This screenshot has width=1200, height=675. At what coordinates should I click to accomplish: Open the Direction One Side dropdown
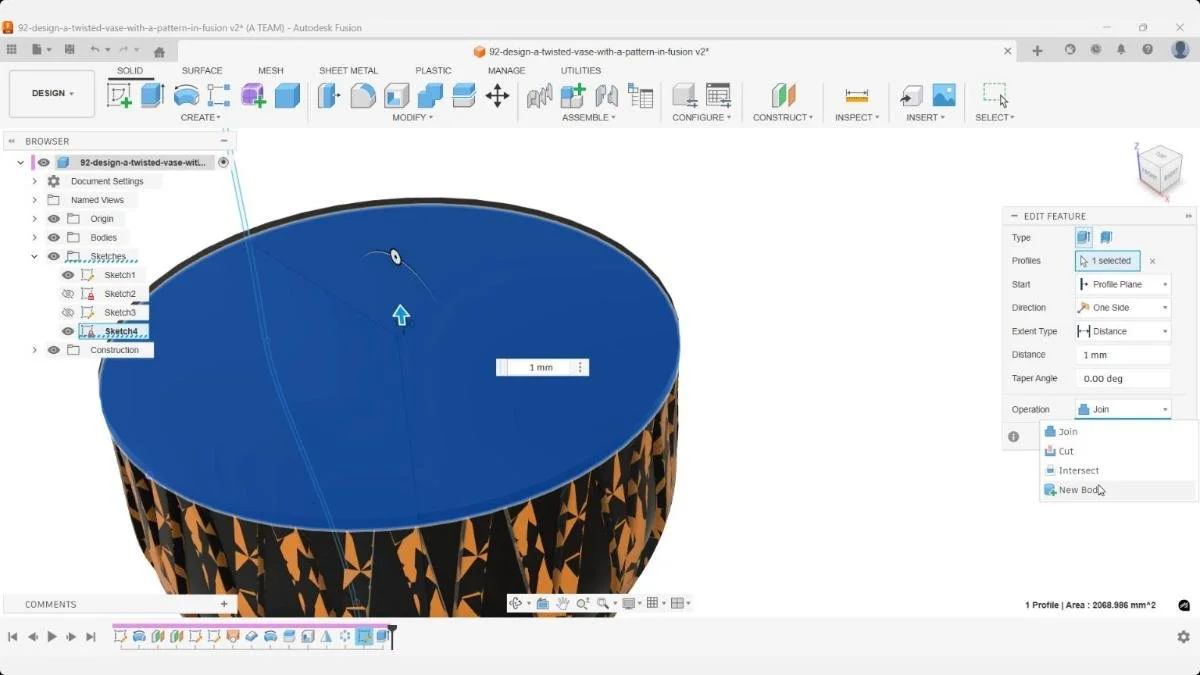[x=1123, y=308]
